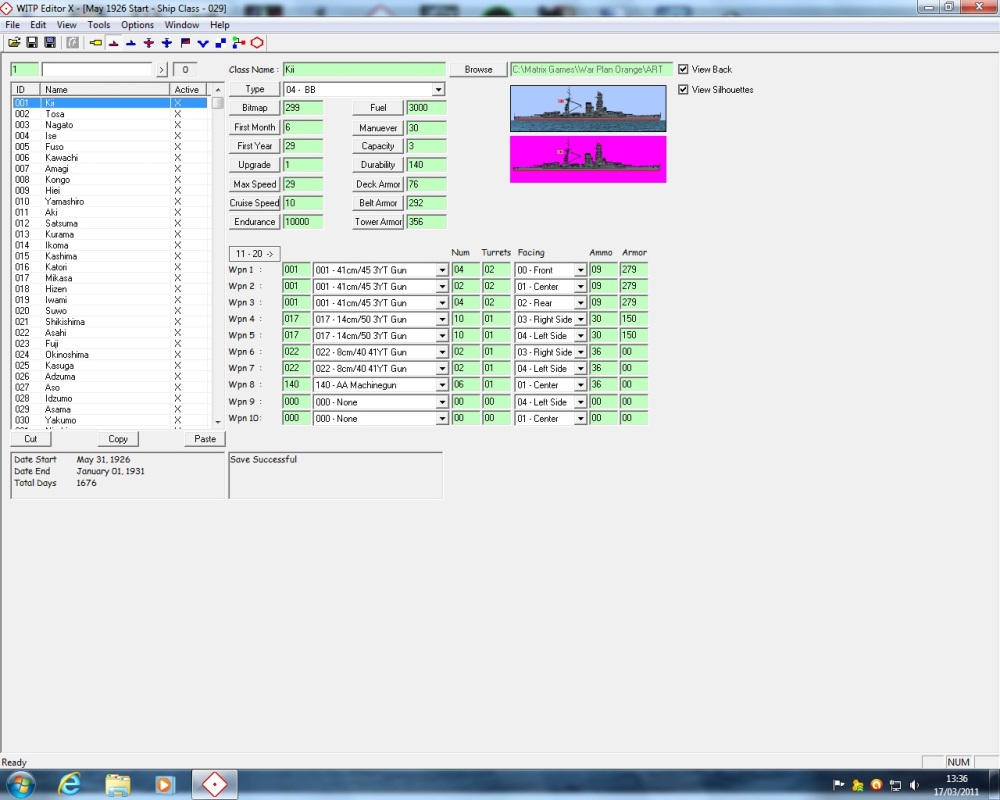Open the Wpn 4 14cm/50 gun dropdown
This screenshot has height=800, width=1000.
click(x=442, y=319)
